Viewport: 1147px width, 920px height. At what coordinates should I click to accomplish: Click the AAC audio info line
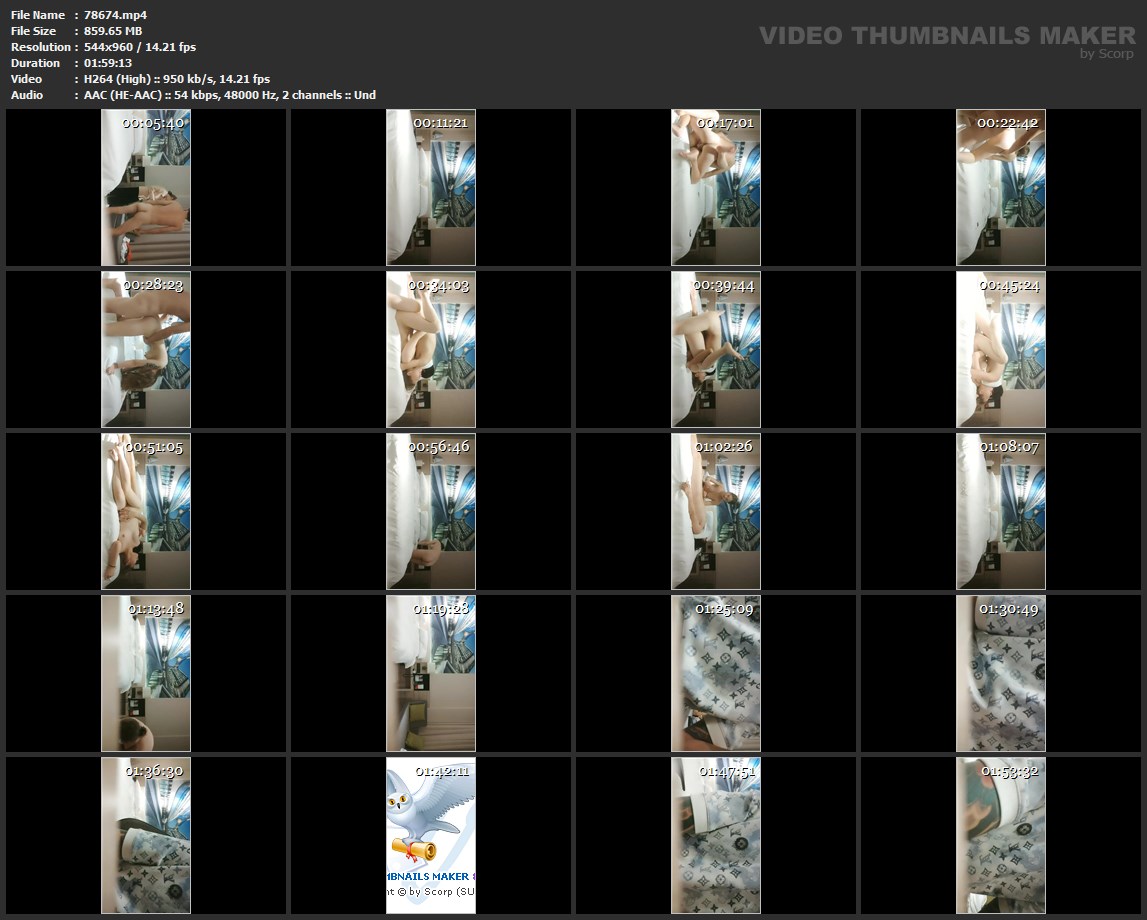pyautogui.click(x=229, y=95)
